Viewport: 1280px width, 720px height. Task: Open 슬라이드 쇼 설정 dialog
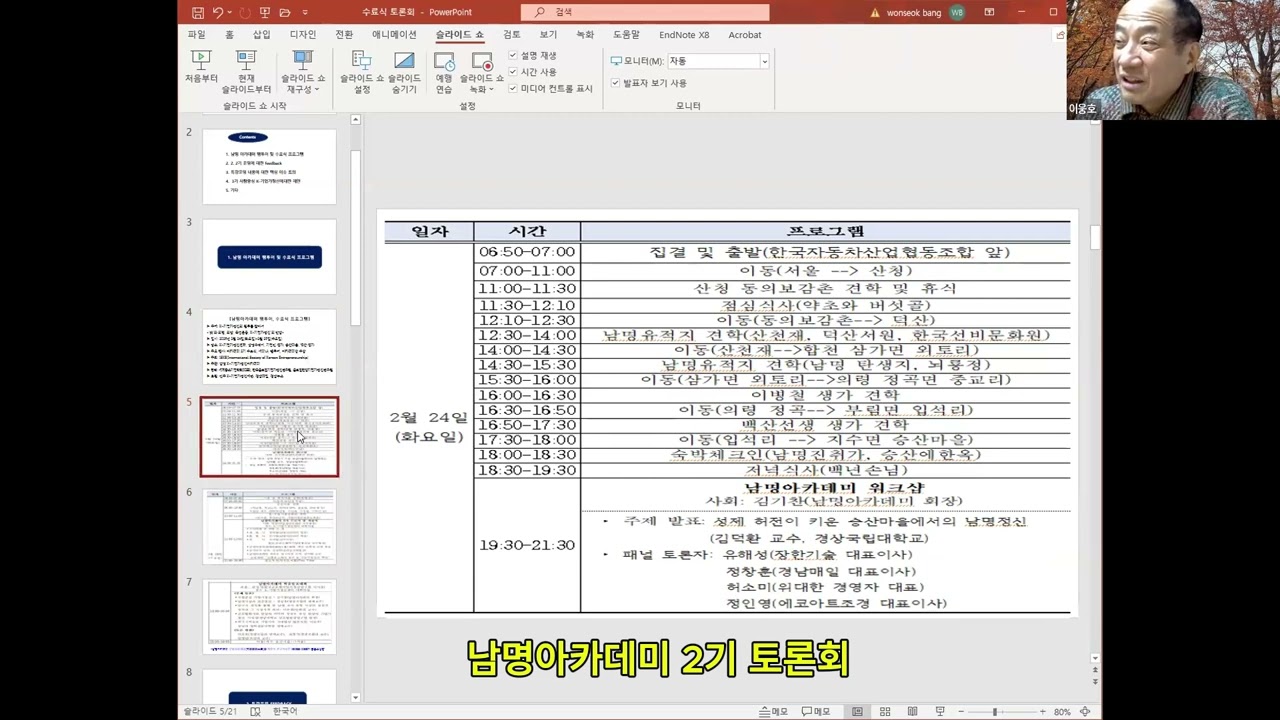(x=362, y=72)
